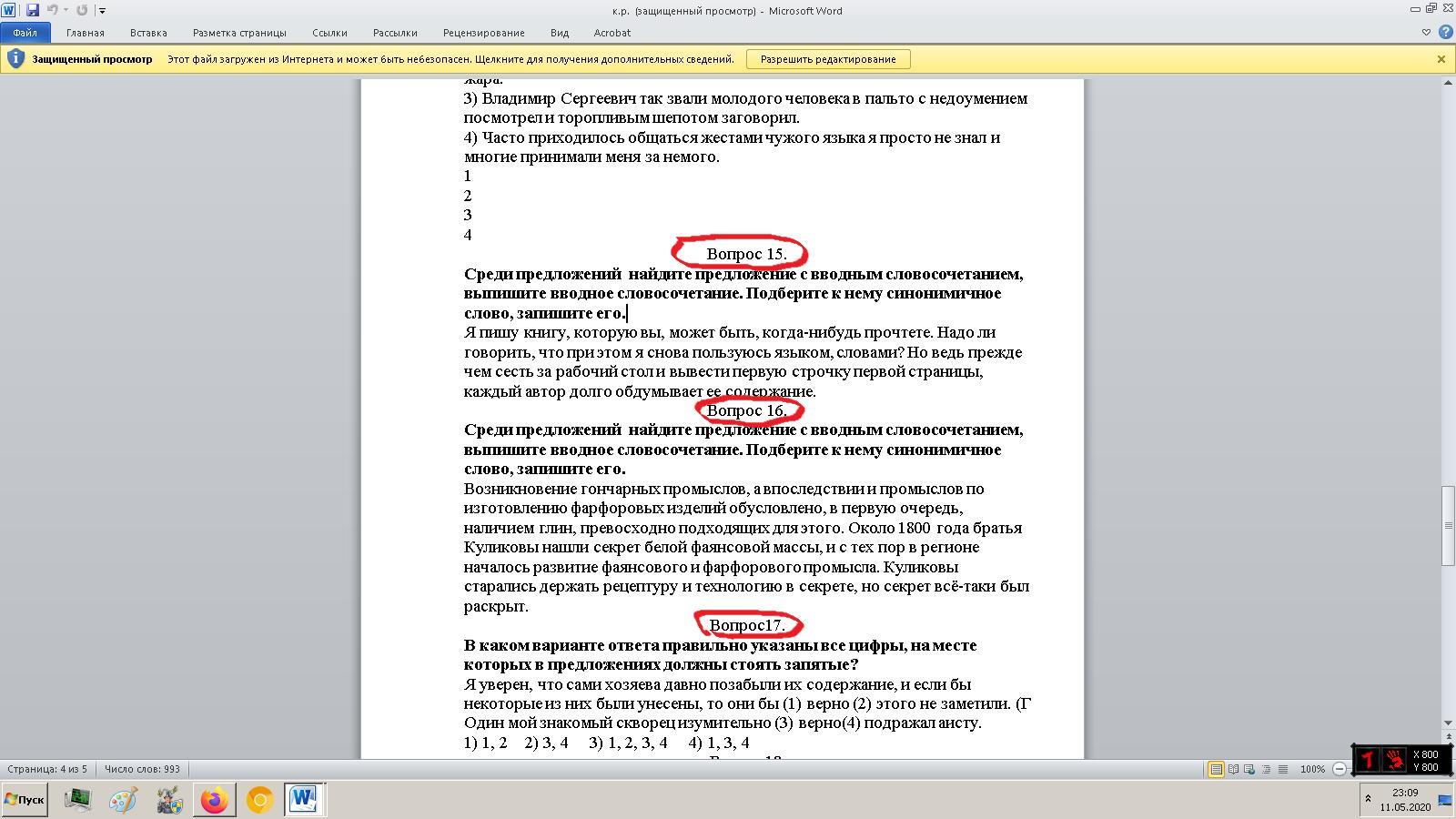This screenshot has height=819, width=1456.
Task: Expand Customize Quick Access Toolbar dropdown
Action: pos(102,11)
